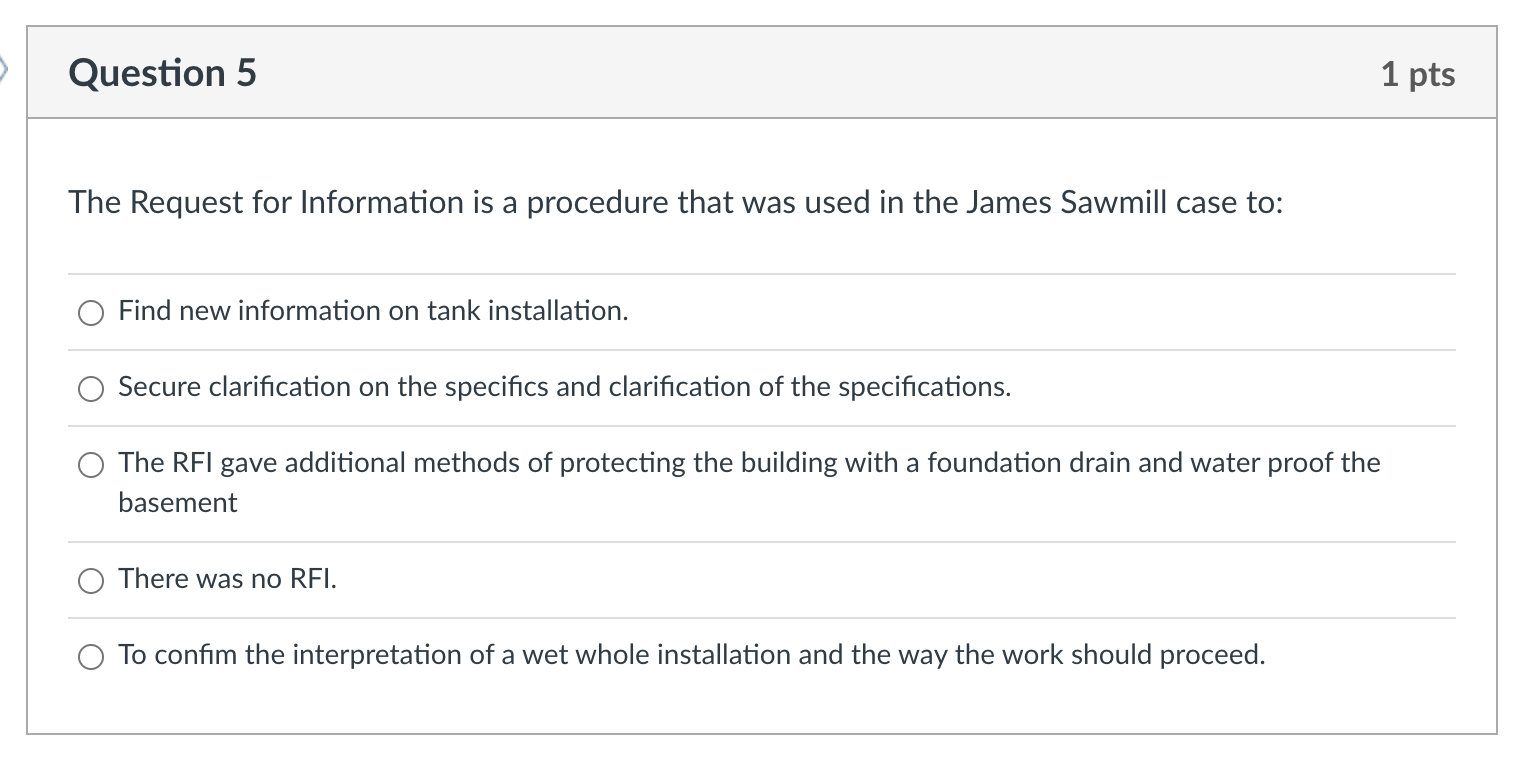Click answer text "There was no RFI."
The width and height of the screenshot is (1524, 758).
click(x=225, y=578)
